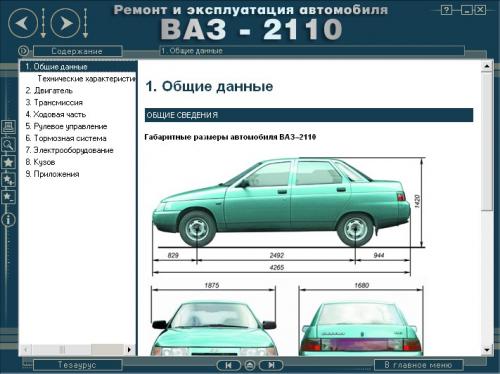The height and width of the screenshot is (374, 500).
Task: Open the magnifier search icon
Action: 8,145
